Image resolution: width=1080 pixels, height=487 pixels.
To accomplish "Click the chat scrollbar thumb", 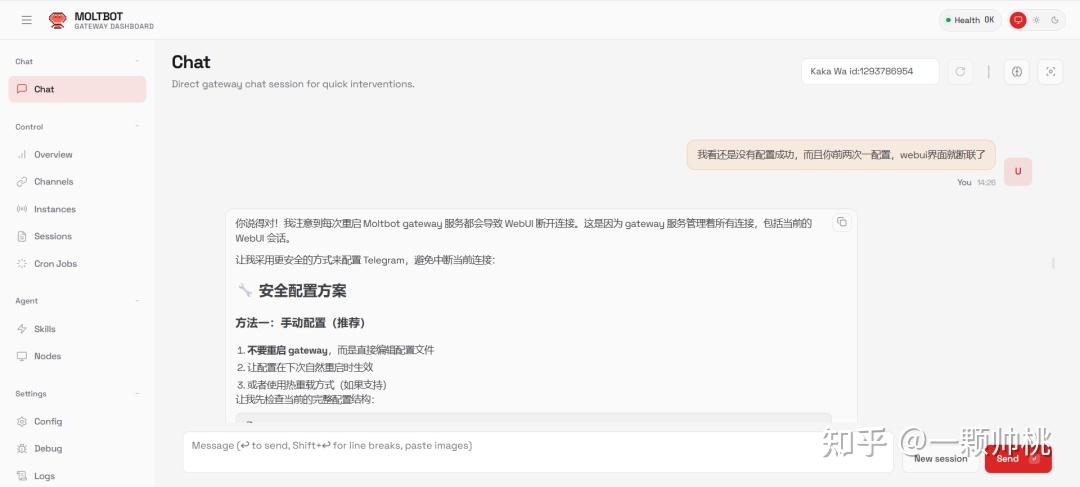I will [x=1052, y=263].
